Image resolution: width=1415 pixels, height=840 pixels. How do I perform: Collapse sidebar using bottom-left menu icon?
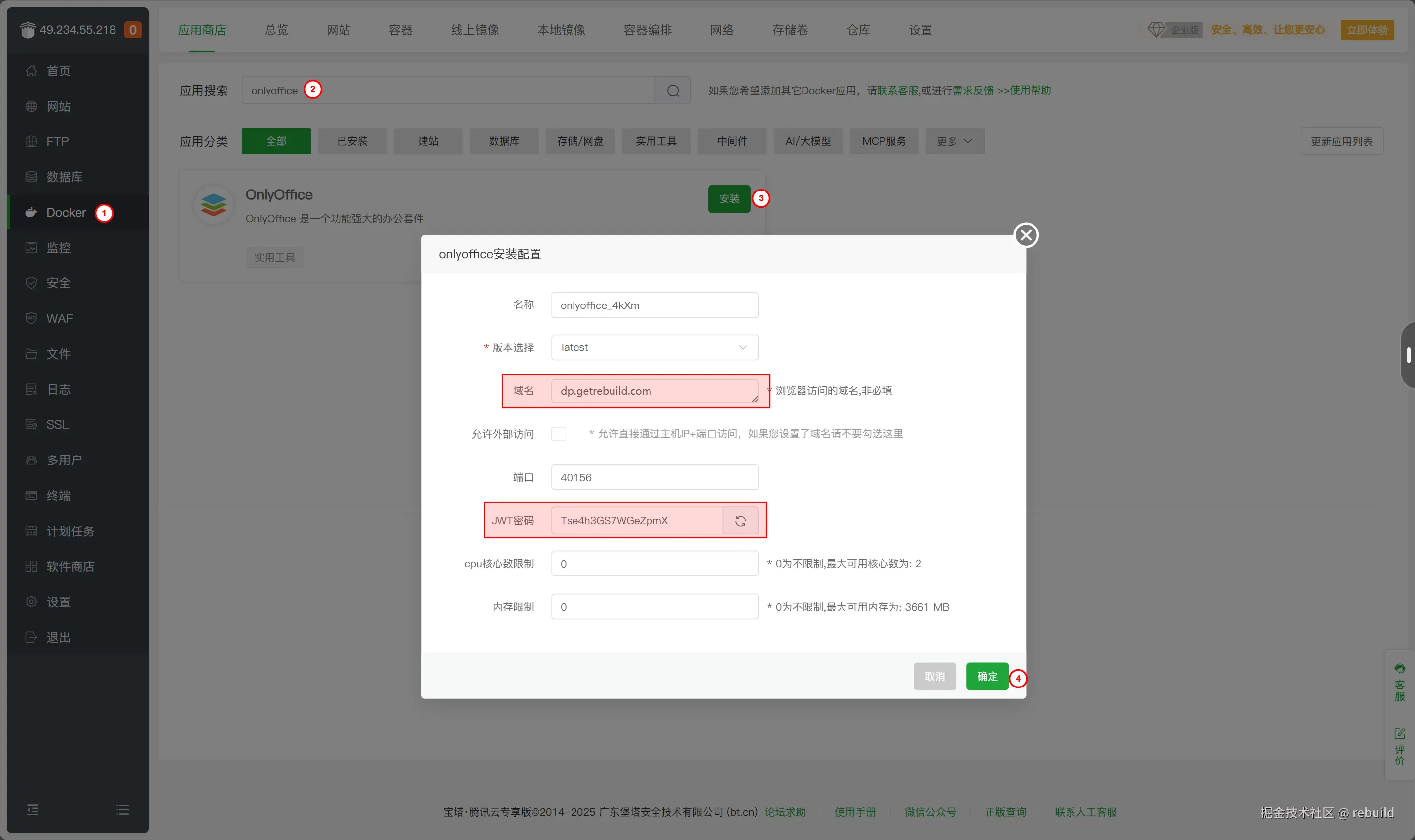pos(33,809)
